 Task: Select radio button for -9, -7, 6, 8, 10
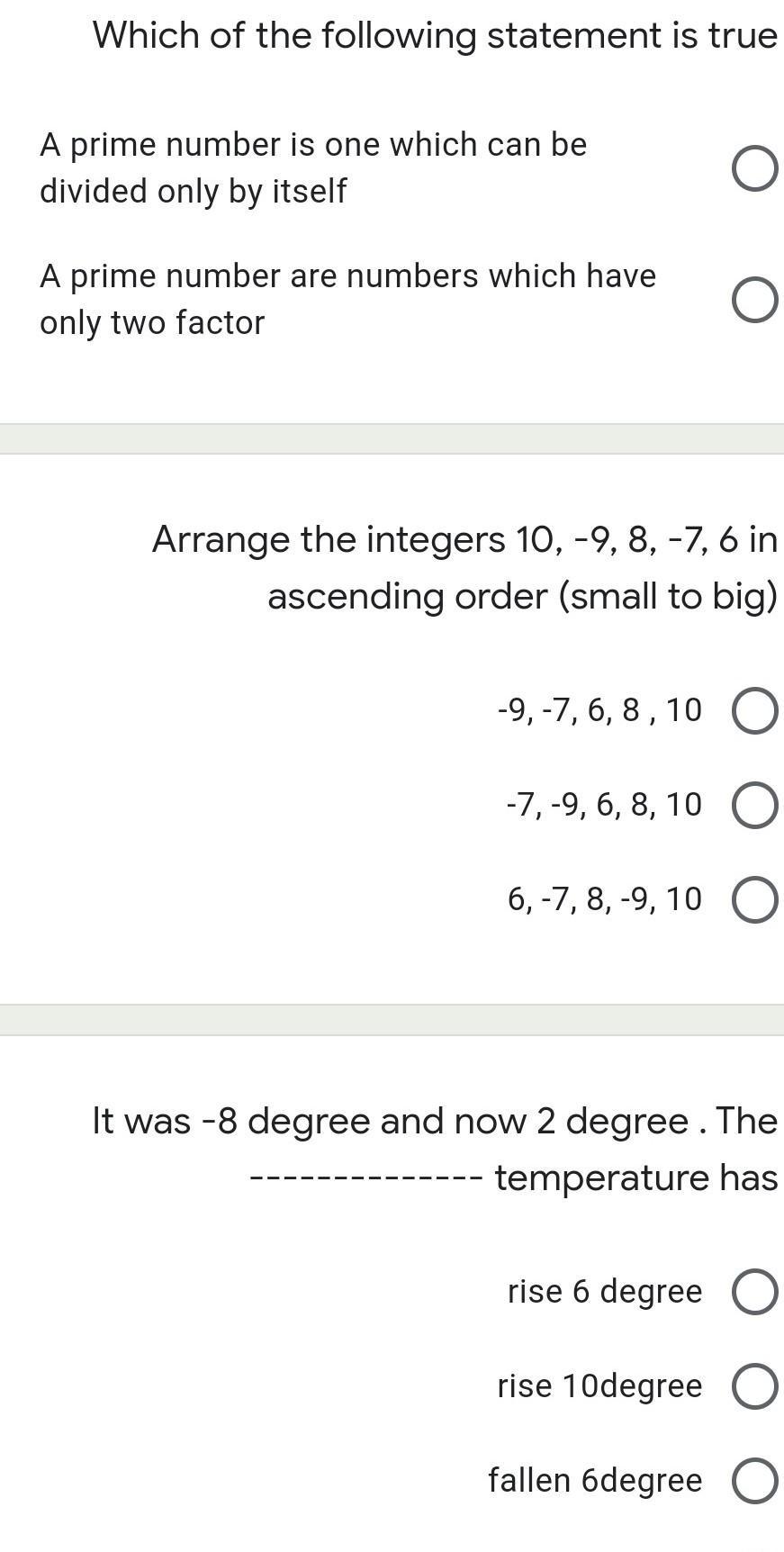[755, 711]
